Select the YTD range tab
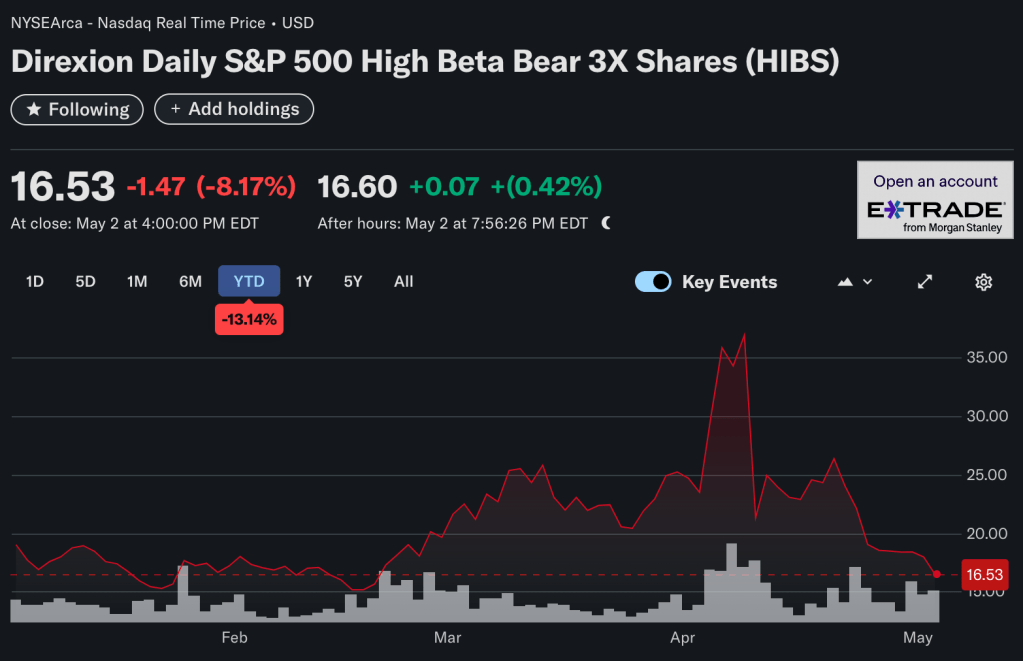 [x=249, y=282]
